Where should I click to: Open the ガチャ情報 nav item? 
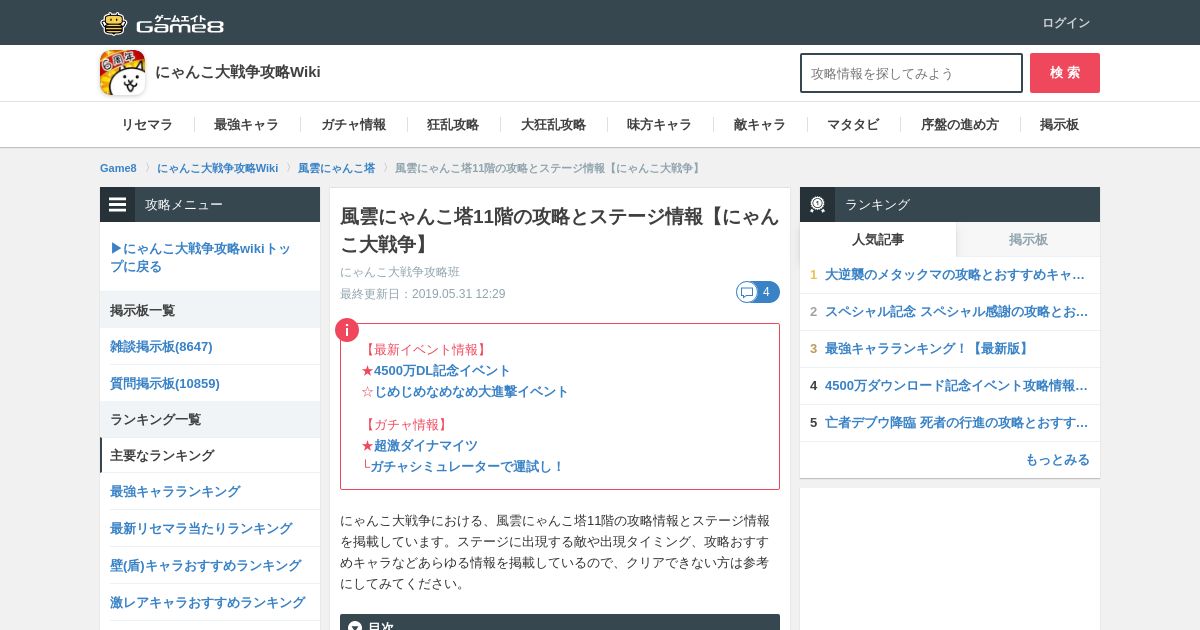pyautogui.click(x=353, y=125)
